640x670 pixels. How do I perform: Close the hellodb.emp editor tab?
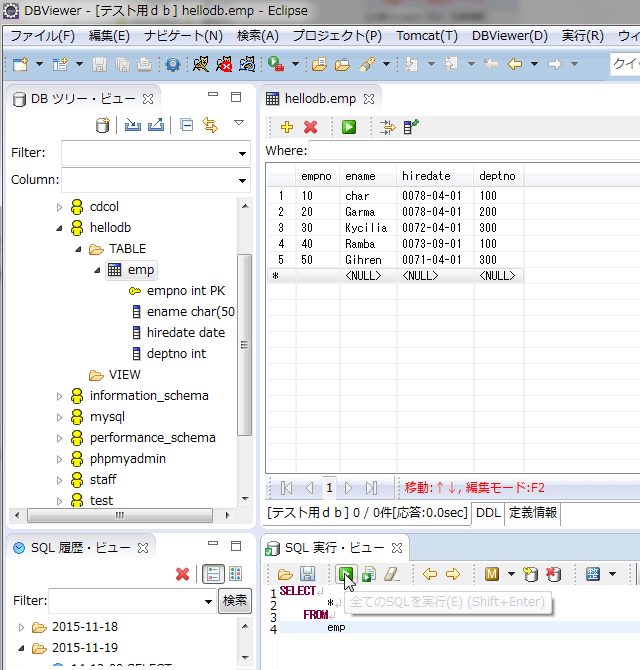pyautogui.click(x=369, y=99)
